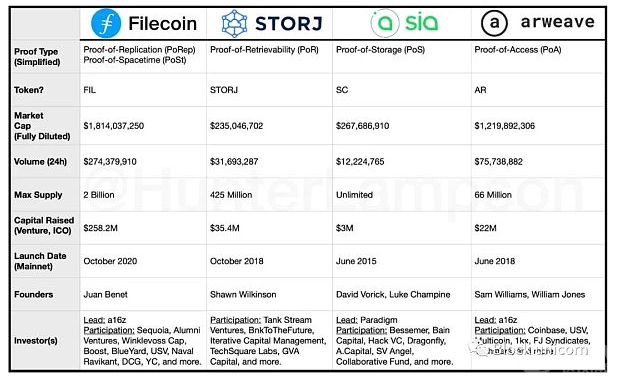Viewport: 631px width, 379px height.
Task: Click Sia max supply Unlimited cell
Action: point(354,195)
